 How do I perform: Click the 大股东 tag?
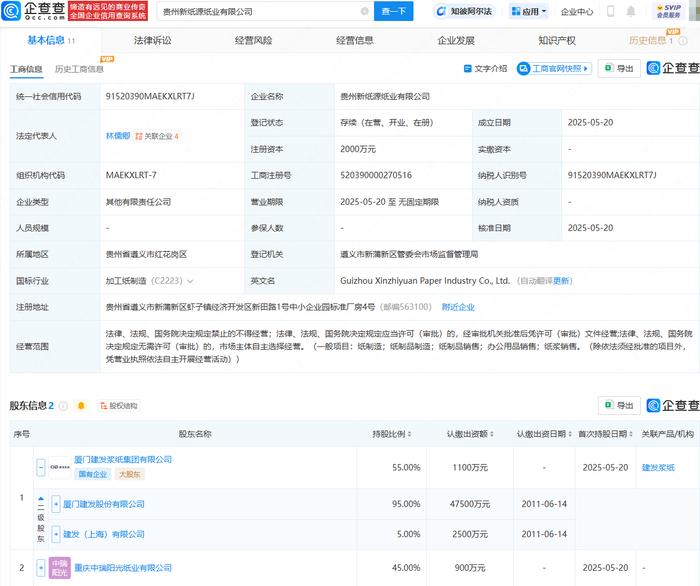point(129,474)
